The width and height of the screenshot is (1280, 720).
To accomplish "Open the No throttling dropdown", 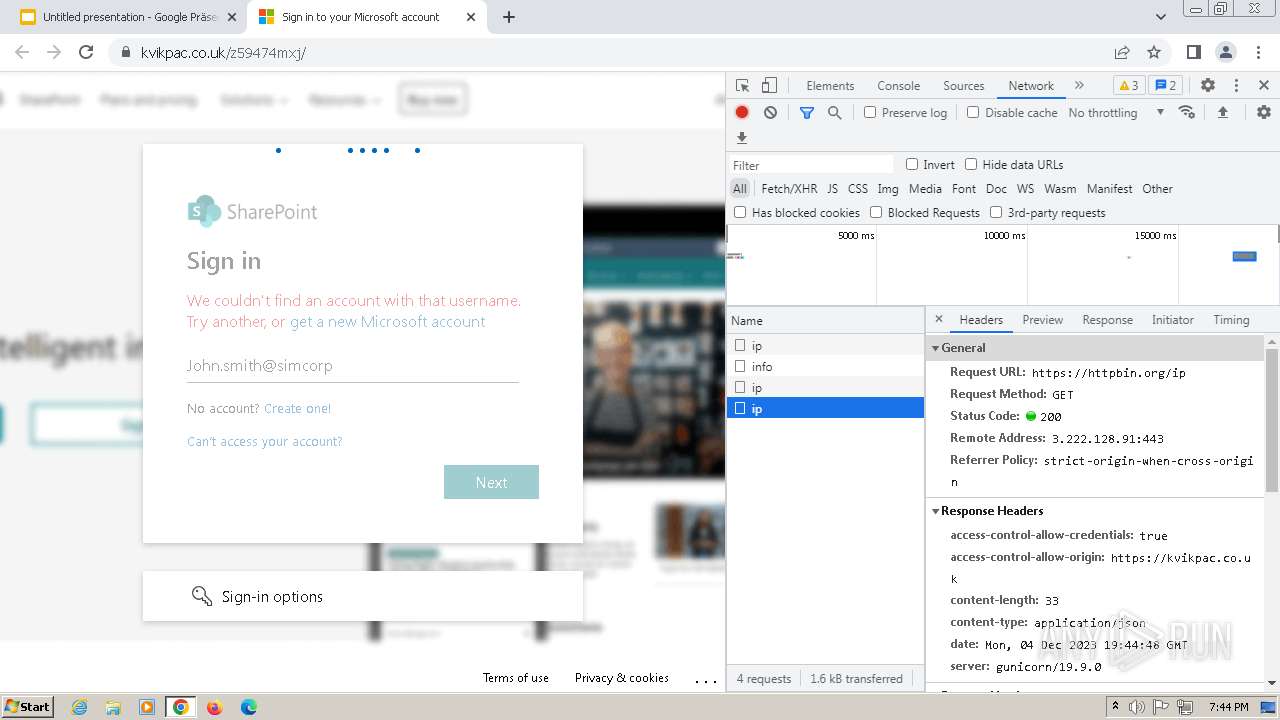I will (x=1116, y=113).
